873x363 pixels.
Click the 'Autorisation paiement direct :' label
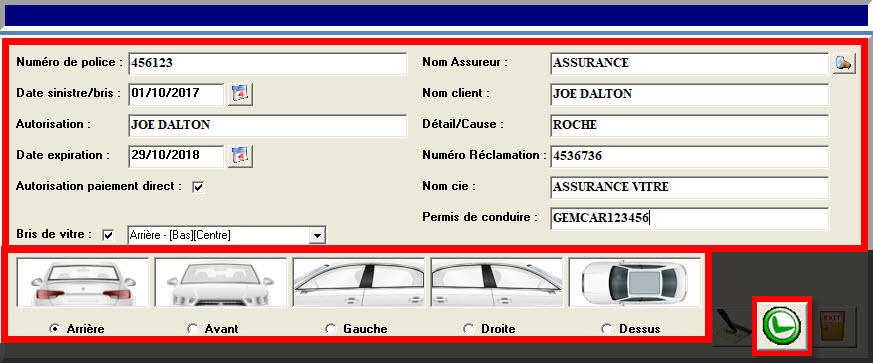[x=99, y=187]
